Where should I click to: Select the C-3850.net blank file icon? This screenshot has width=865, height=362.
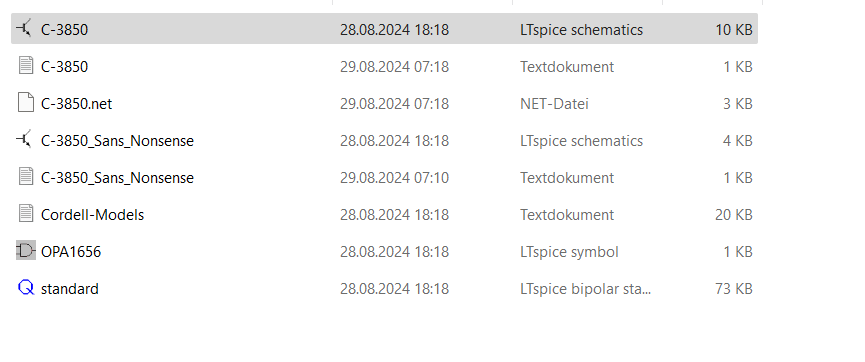click(26, 103)
